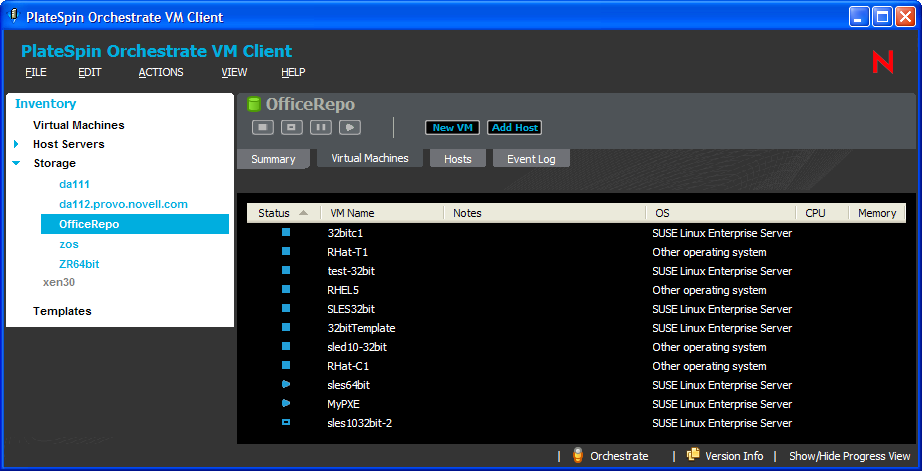Click status icon of RHat-C1 row
922x471 pixels.
[286, 365]
